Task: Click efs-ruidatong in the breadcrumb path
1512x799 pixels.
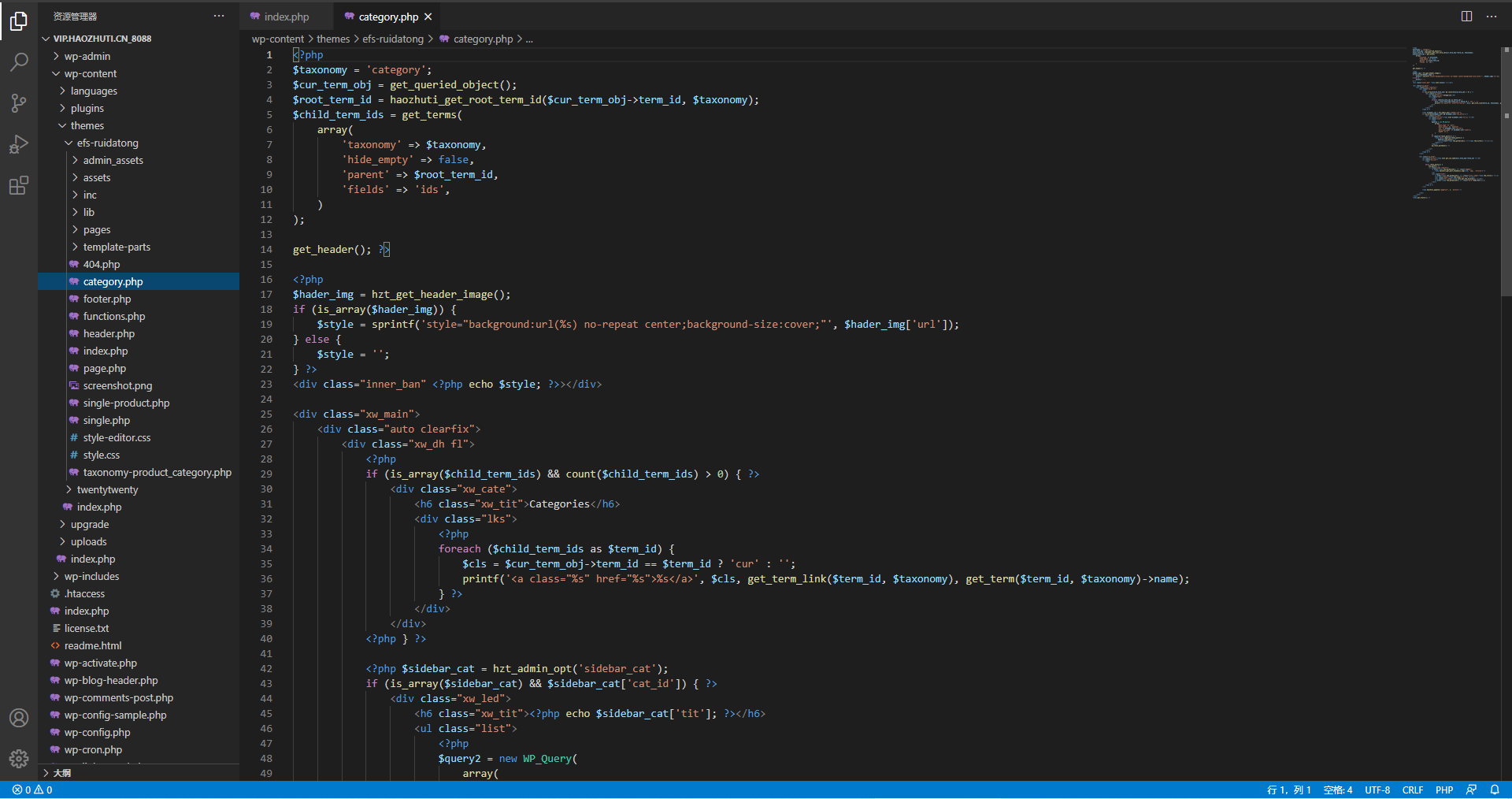Action: [392, 39]
